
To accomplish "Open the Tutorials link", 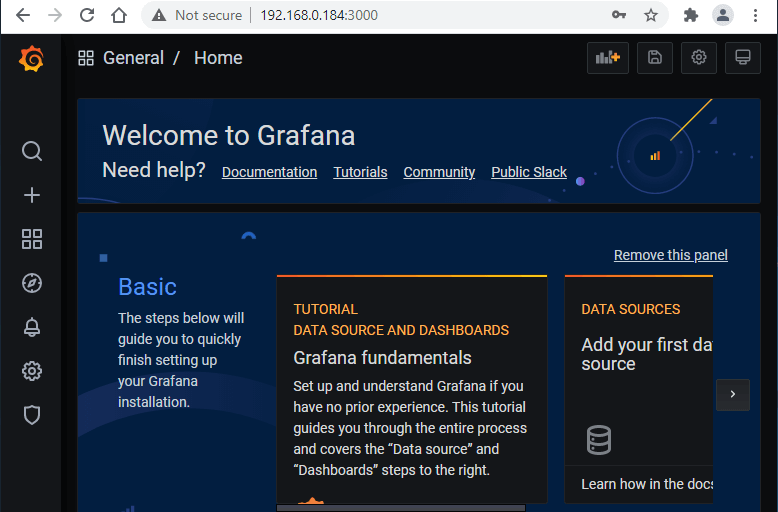I will click(x=360, y=172).
